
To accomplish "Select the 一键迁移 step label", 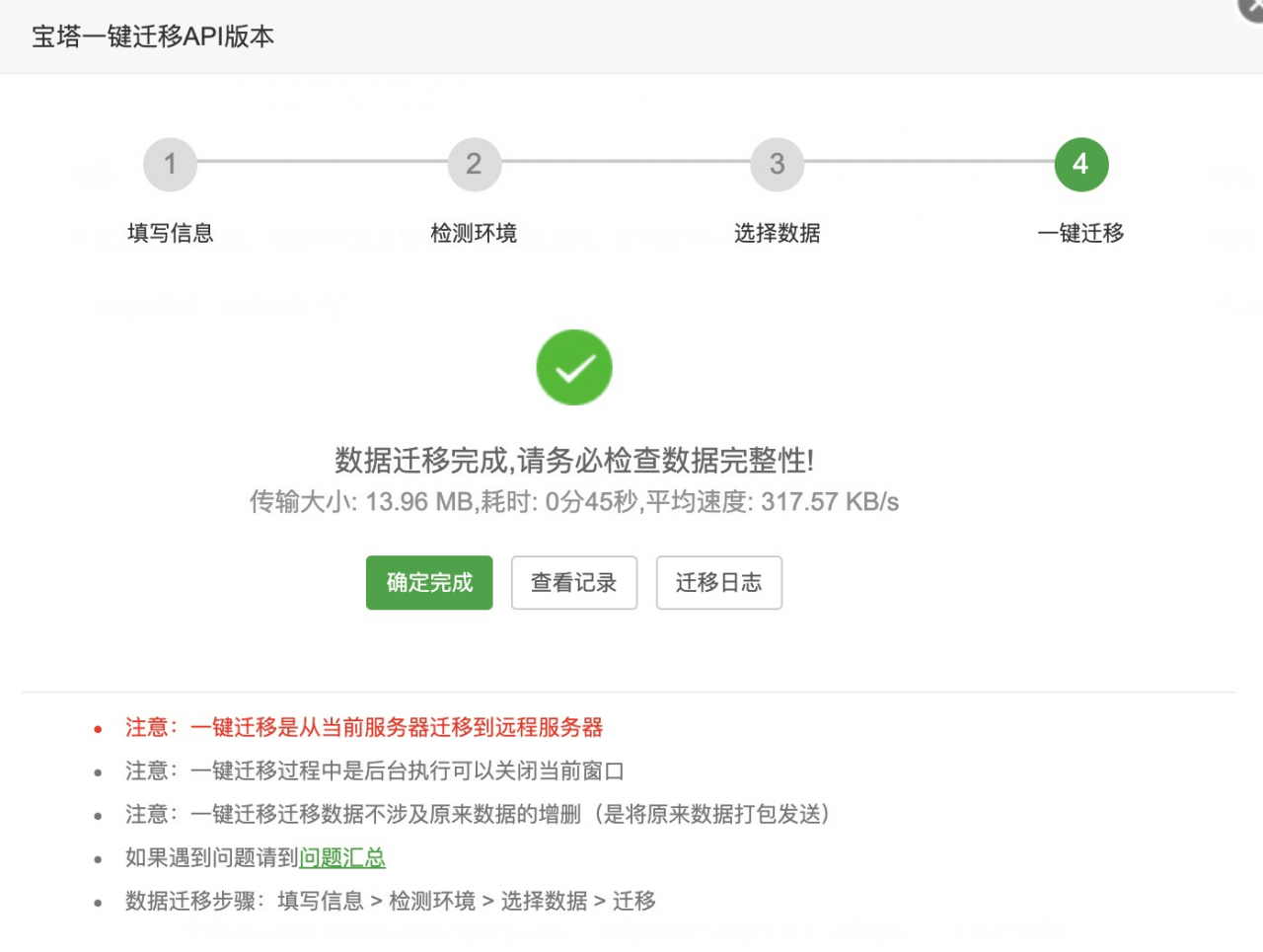I will pos(1080,233).
